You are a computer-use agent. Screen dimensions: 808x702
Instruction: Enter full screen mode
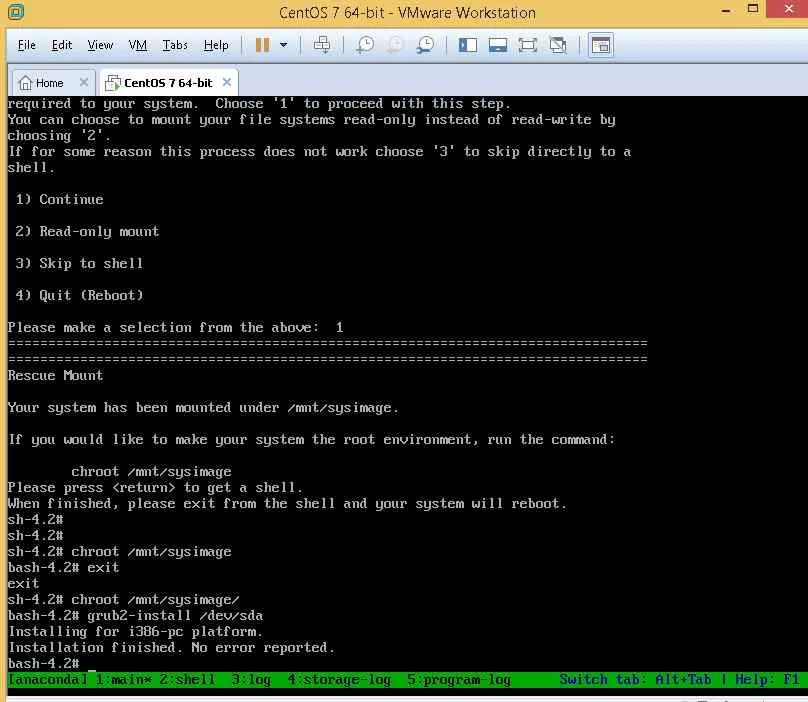(528, 45)
